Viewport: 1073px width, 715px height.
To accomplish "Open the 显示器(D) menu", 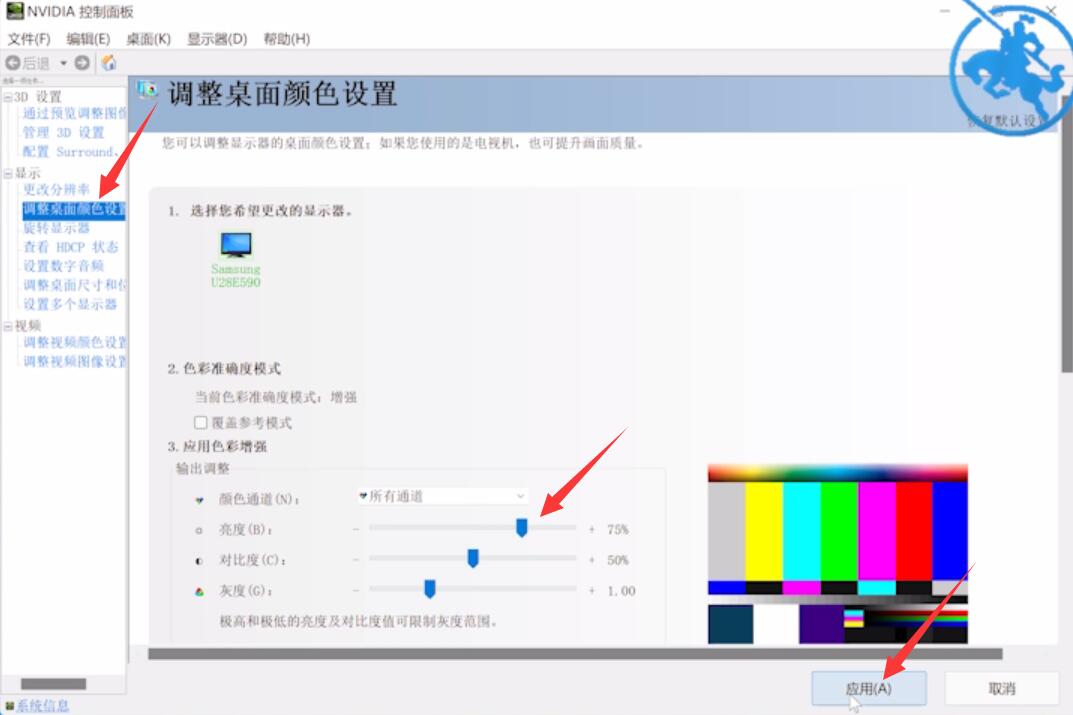I will (217, 39).
